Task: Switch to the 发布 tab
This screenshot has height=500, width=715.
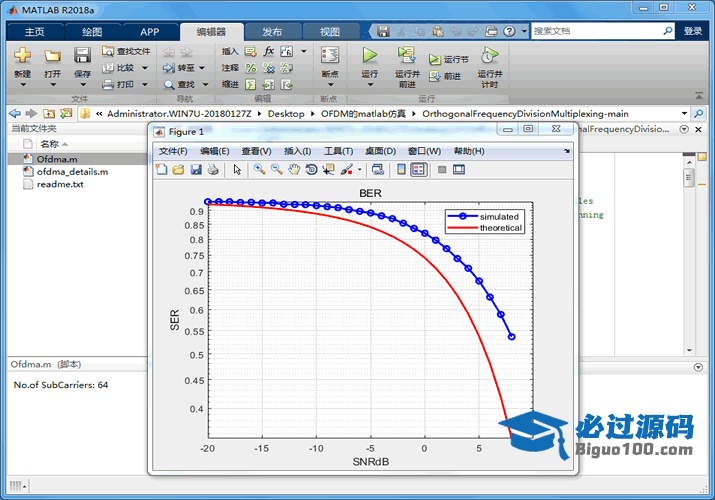Action: [272, 31]
